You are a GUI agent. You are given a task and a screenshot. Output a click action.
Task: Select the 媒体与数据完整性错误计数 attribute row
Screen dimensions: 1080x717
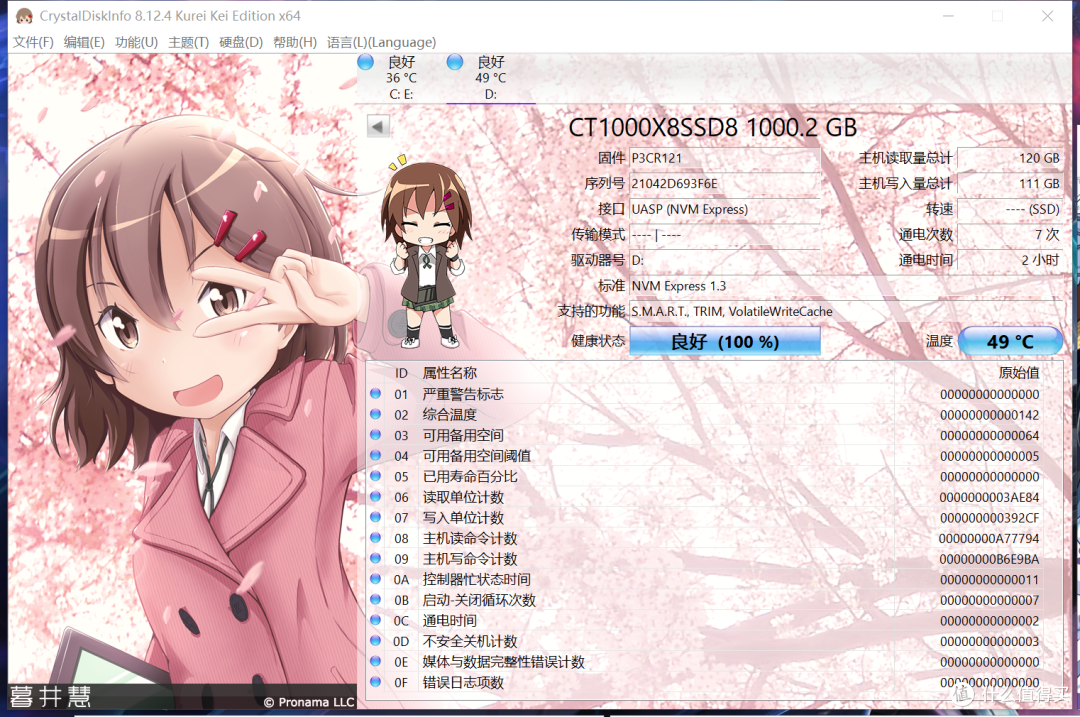coord(705,662)
